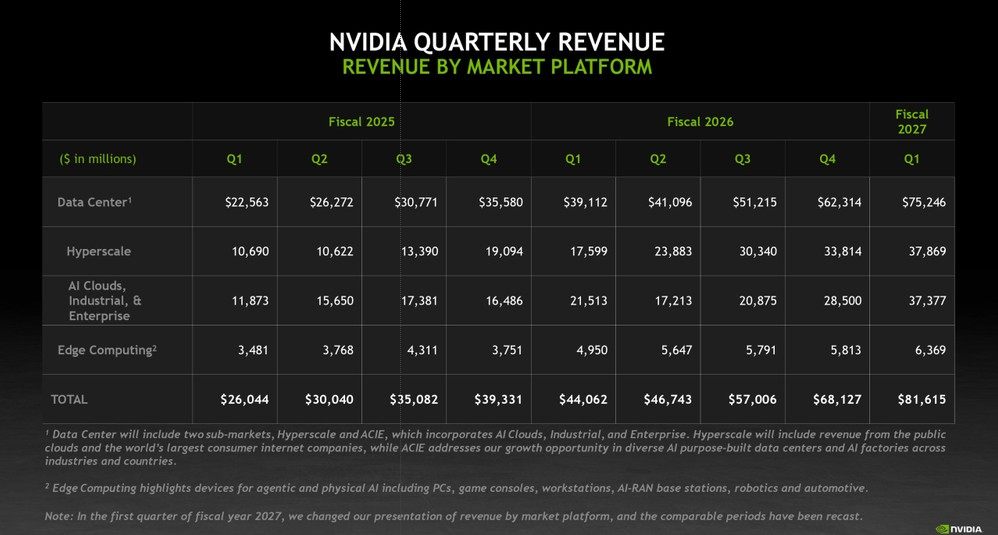
Task: Click the Fiscal 2027 column header
Action: (912, 122)
